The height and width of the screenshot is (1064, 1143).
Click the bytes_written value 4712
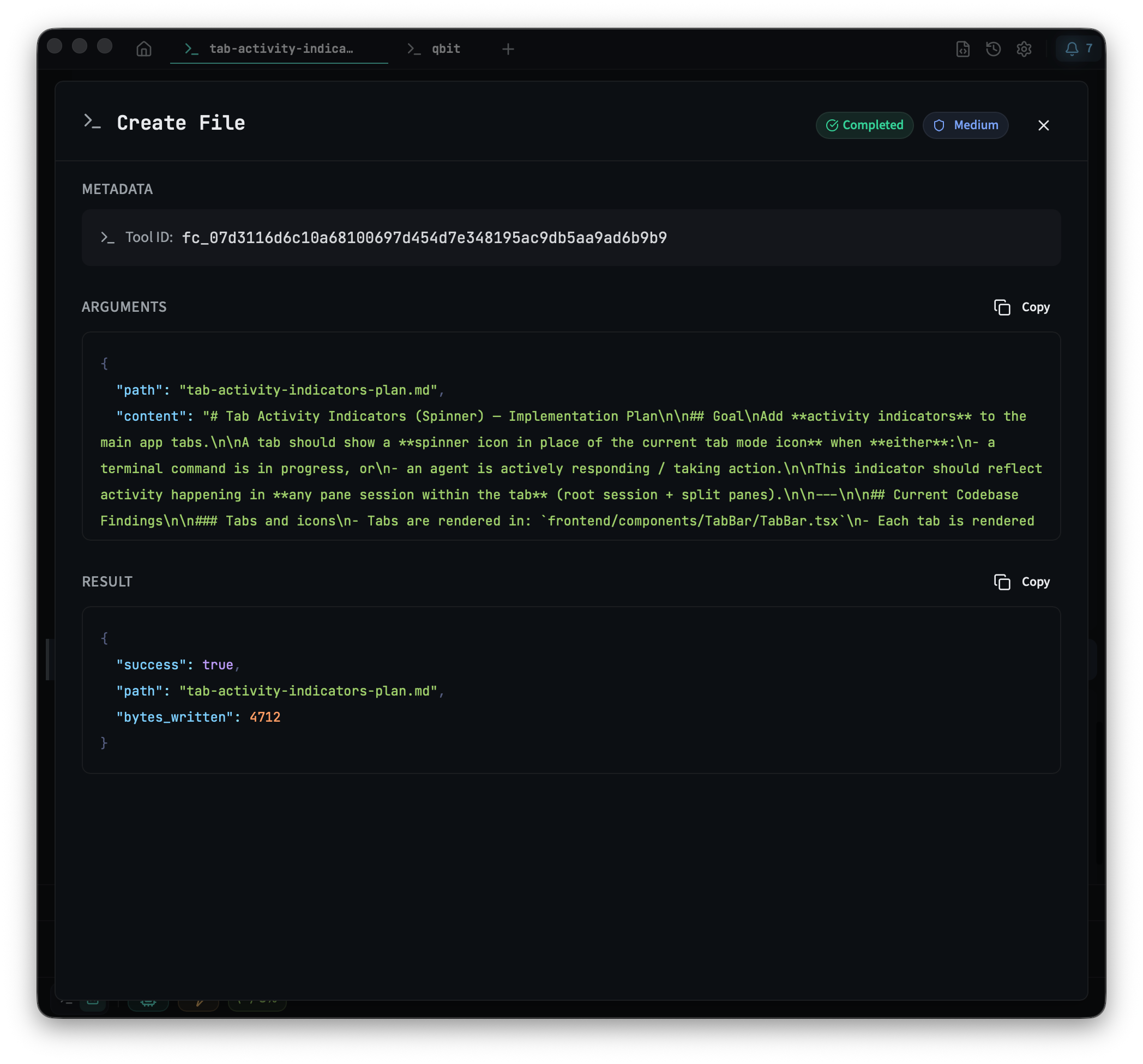point(265,717)
